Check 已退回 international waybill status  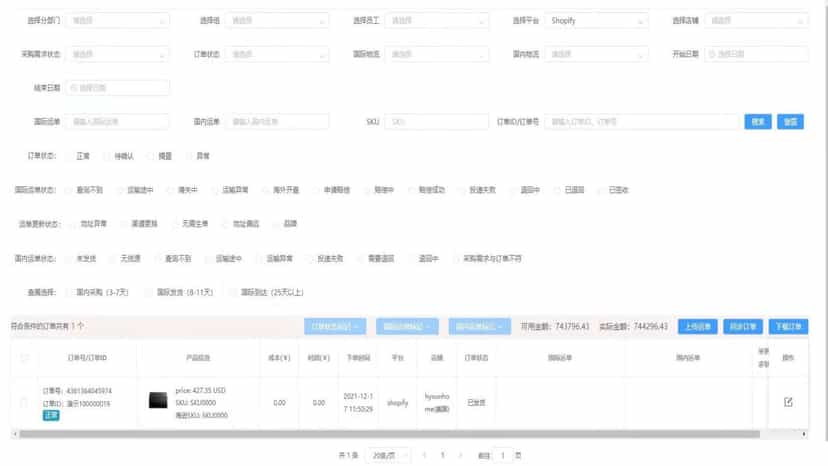(557, 190)
